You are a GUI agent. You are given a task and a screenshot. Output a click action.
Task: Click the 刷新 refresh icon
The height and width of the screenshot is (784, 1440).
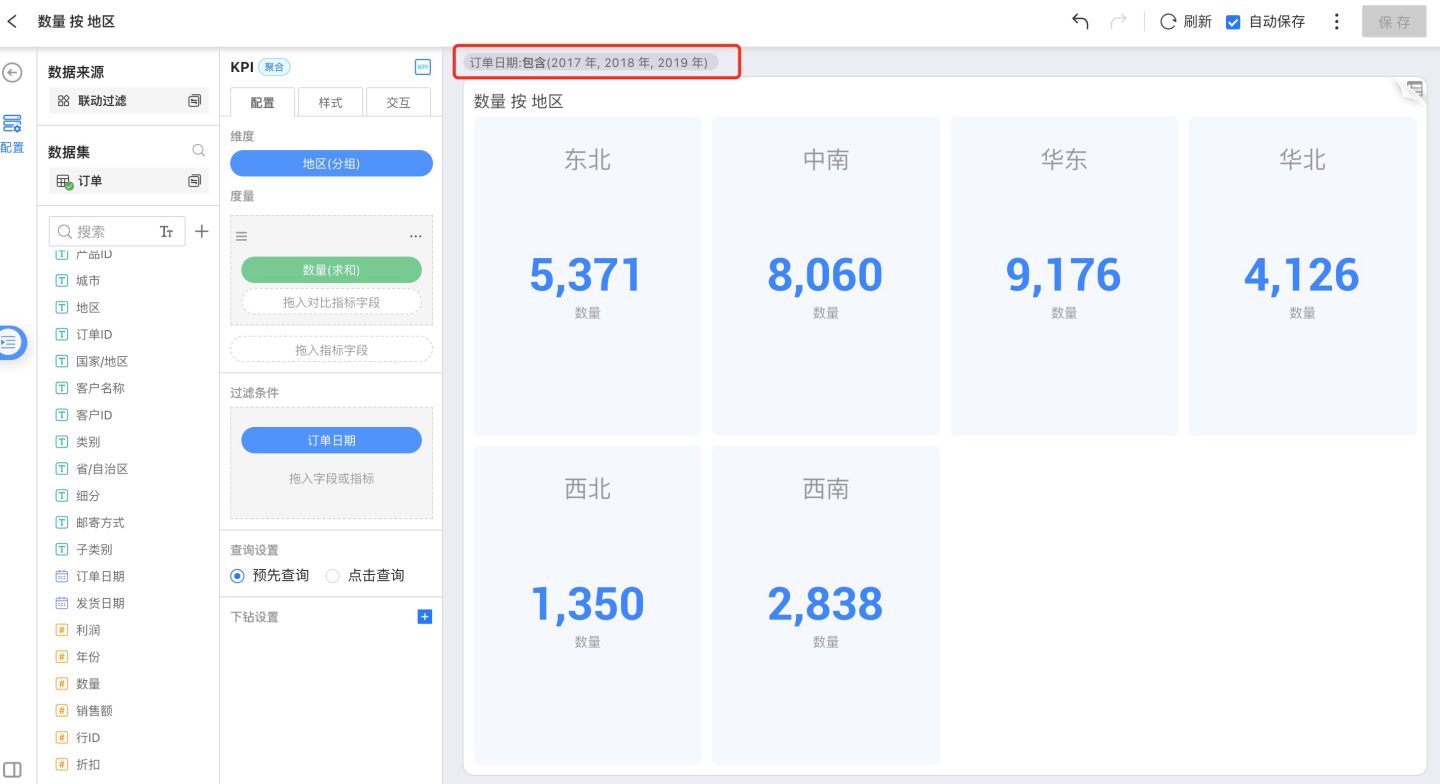coord(1167,21)
